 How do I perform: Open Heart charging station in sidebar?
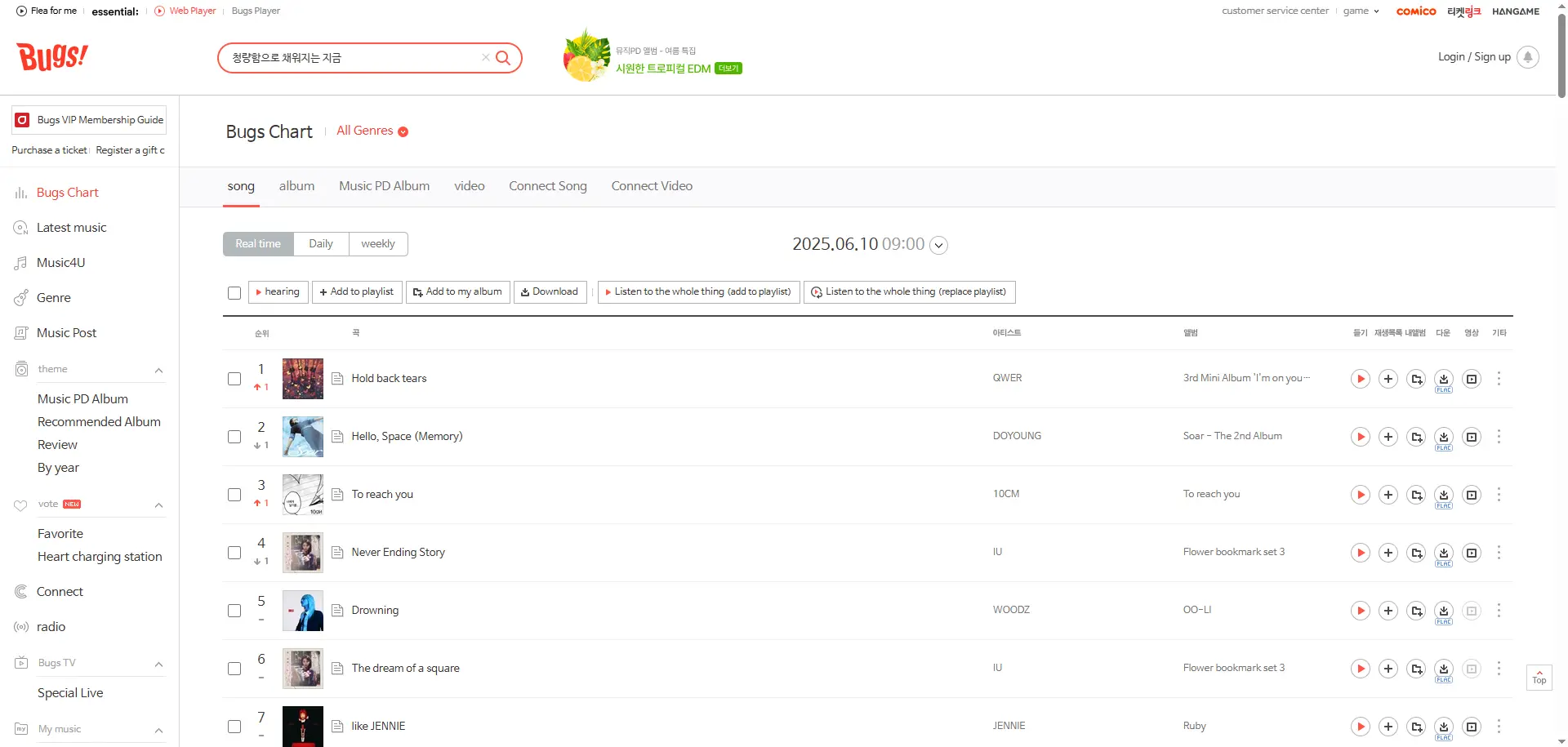pos(100,557)
